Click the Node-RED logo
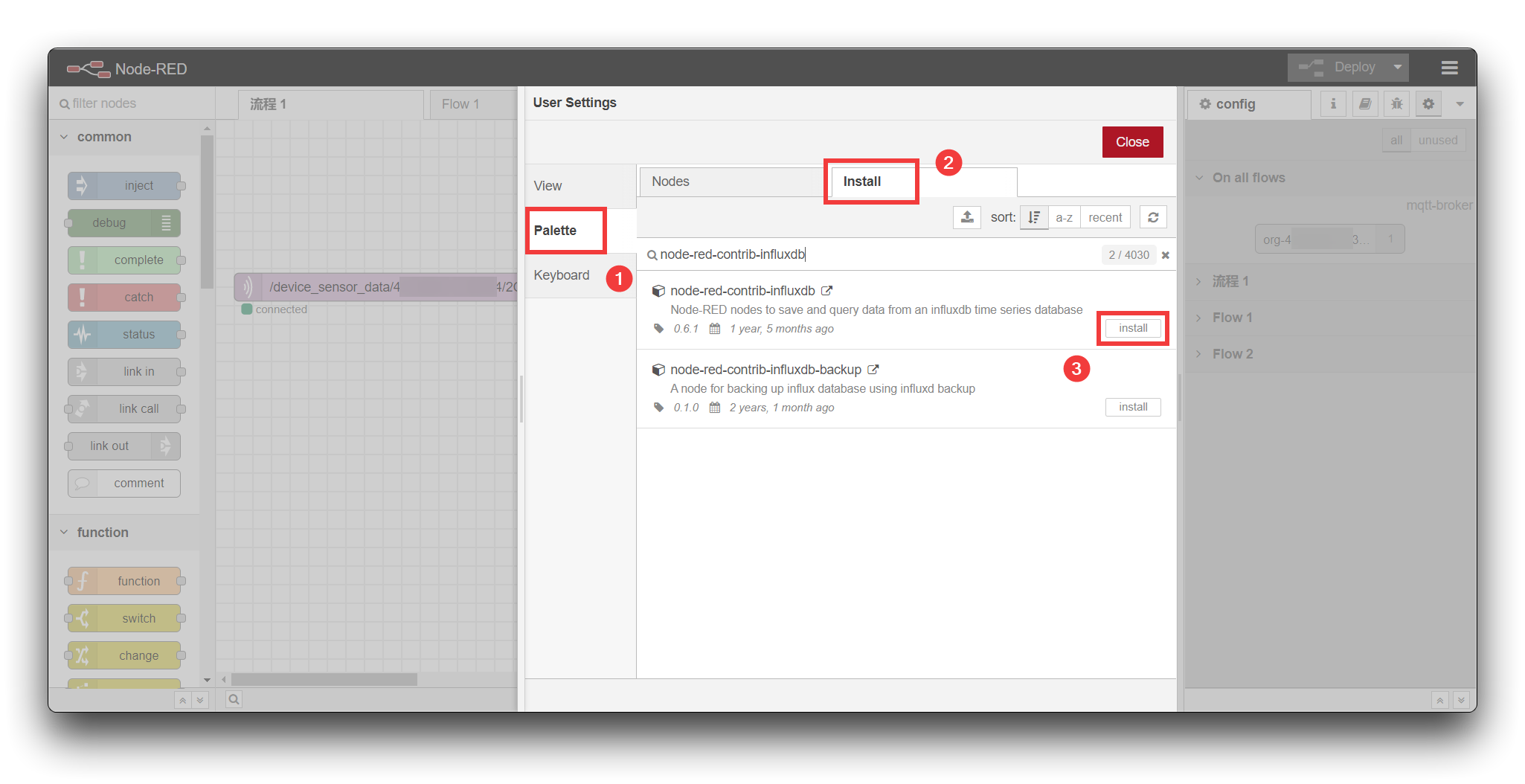Image resolution: width=1525 pixels, height=784 pixels. tap(126, 69)
